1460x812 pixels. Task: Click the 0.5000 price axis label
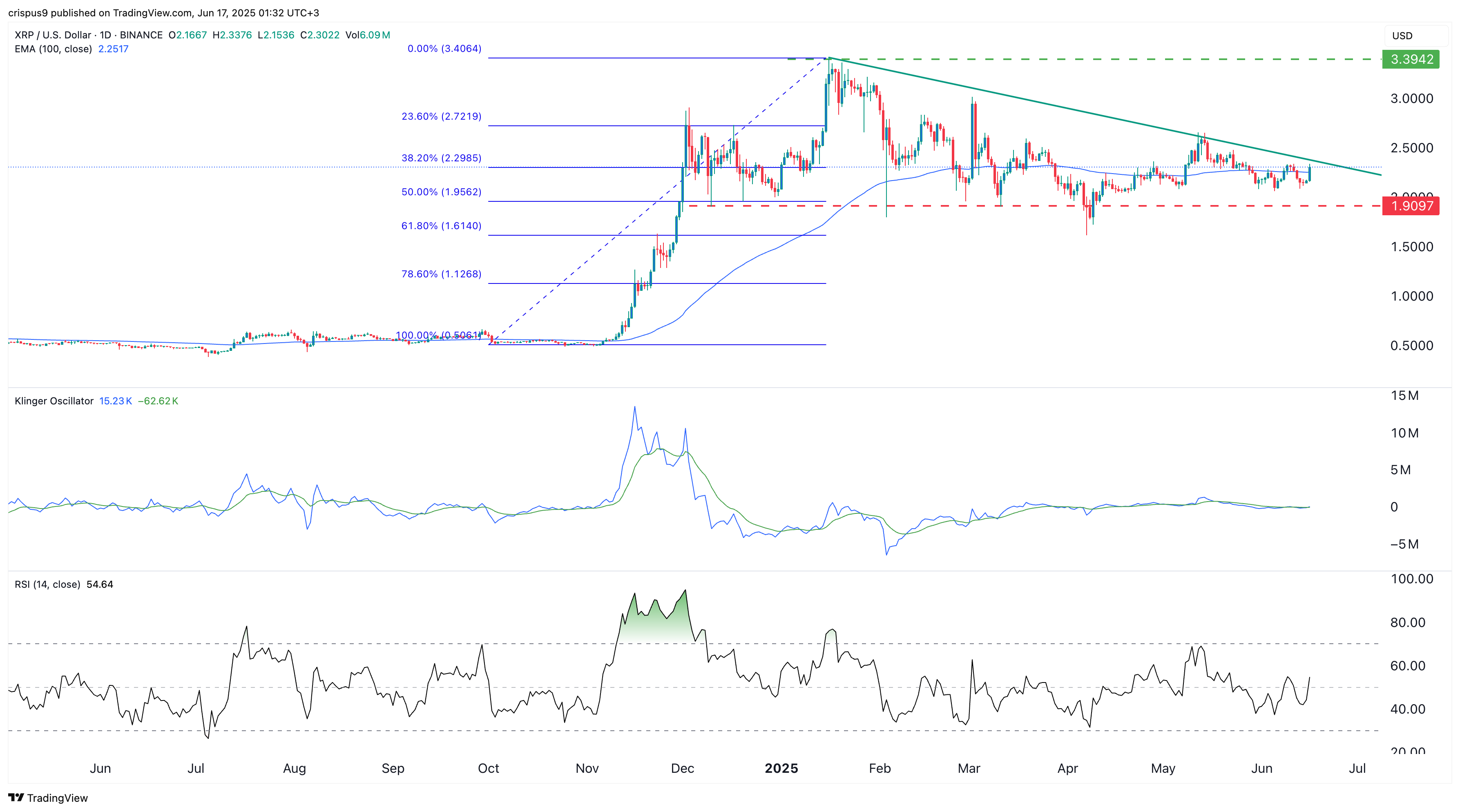pyautogui.click(x=1411, y=346)
